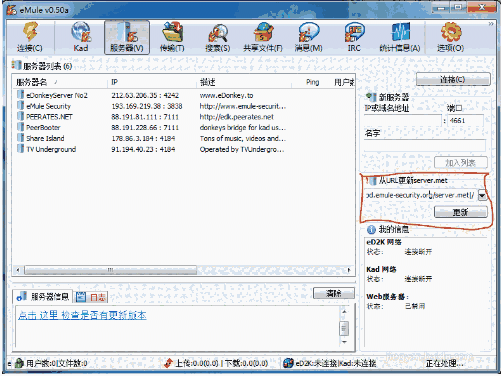Expand the server.met URL dropdown arrow
Image resolution: width=501 pixels, height=376 pixels.
tap(482, 195)
